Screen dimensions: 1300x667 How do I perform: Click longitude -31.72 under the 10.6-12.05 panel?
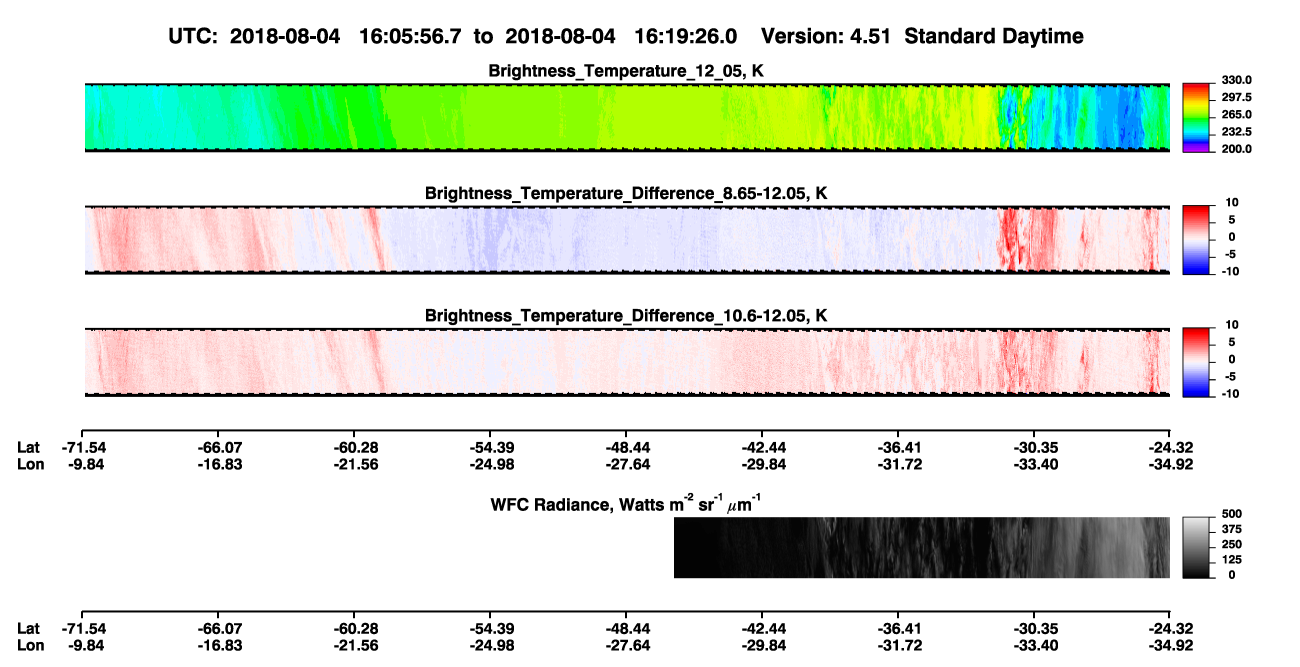898,463
